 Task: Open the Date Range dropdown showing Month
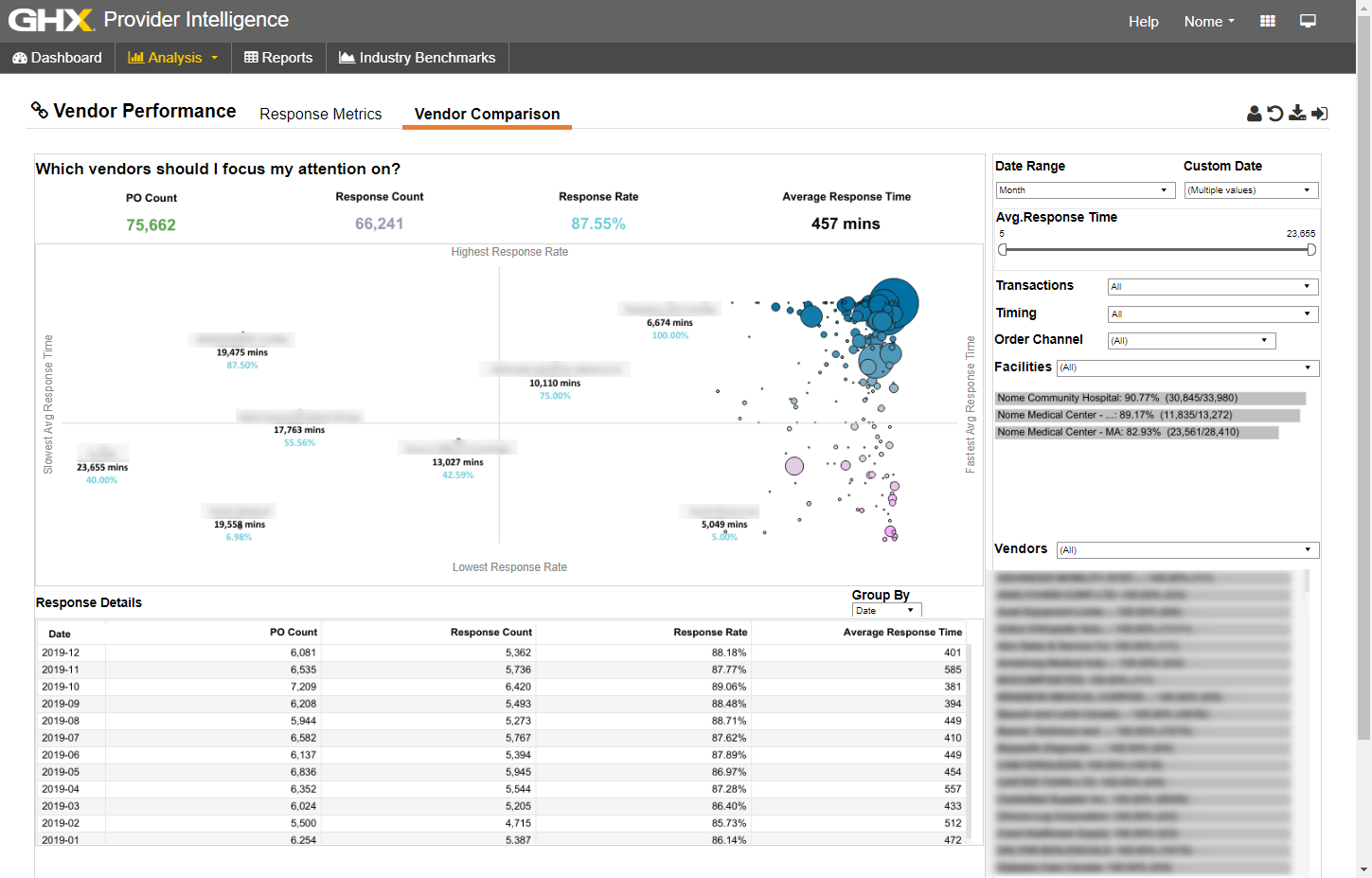[1085, 189]
